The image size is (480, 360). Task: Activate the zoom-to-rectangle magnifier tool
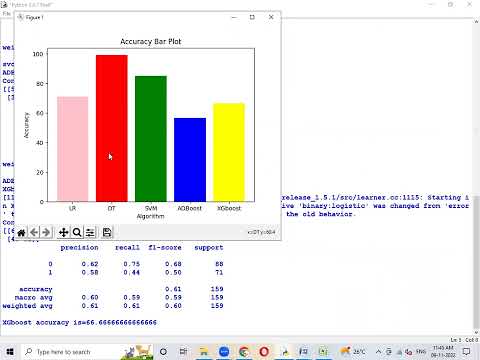77,232
